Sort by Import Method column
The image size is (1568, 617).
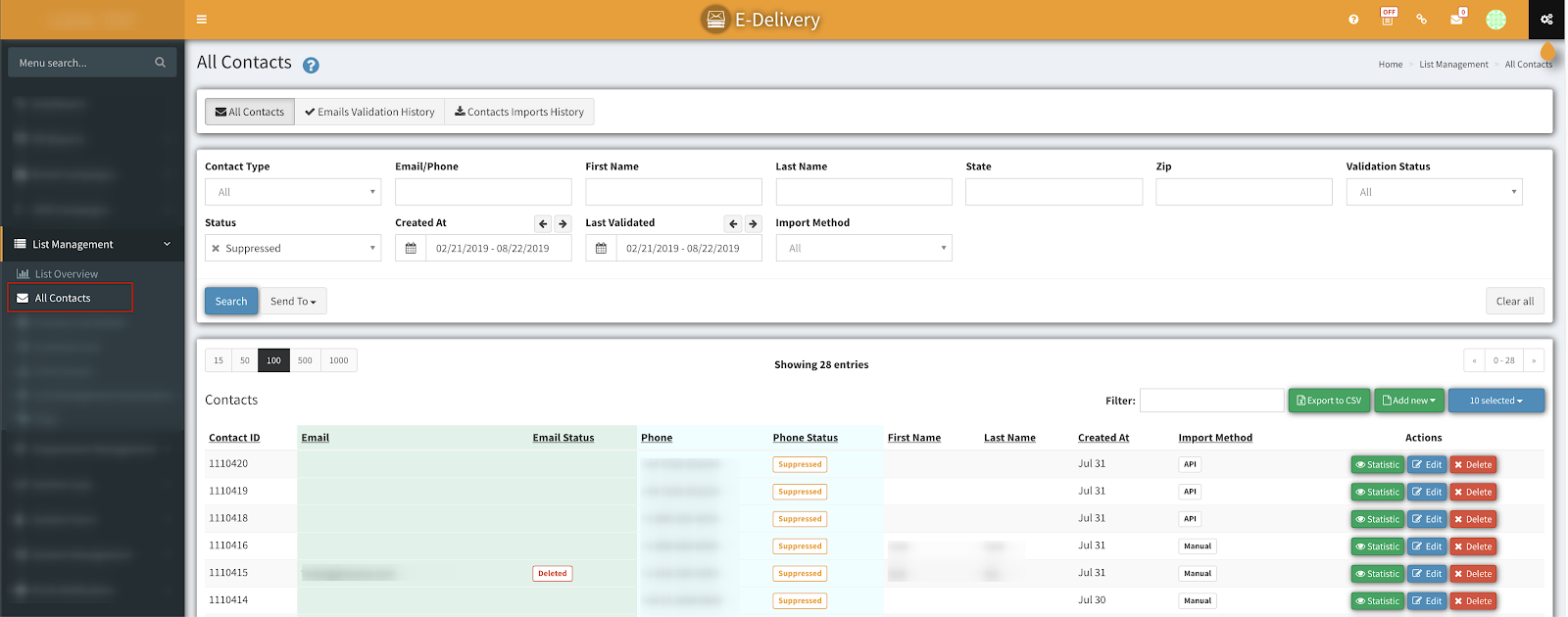[x=1215, y=438]
